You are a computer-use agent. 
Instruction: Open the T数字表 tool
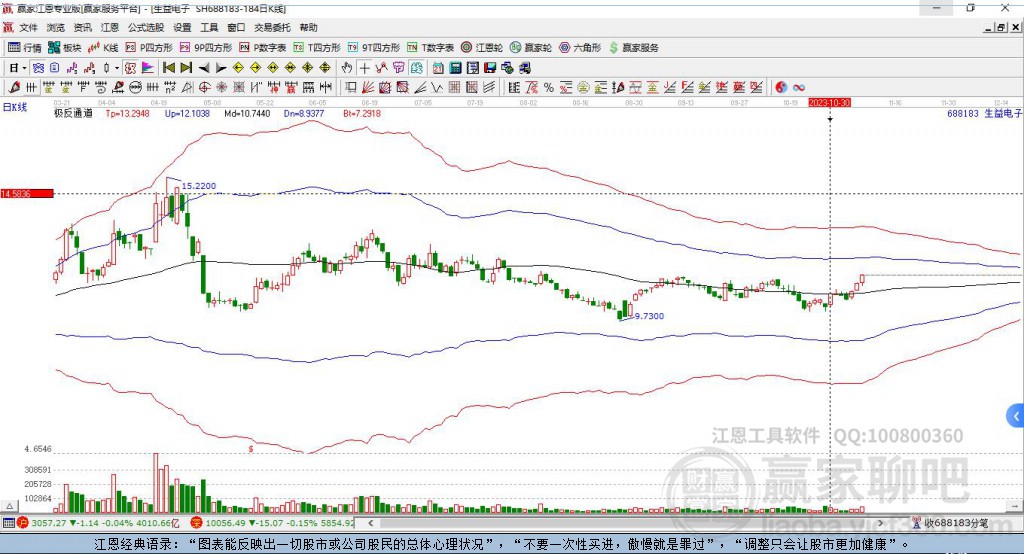(430, 48)
